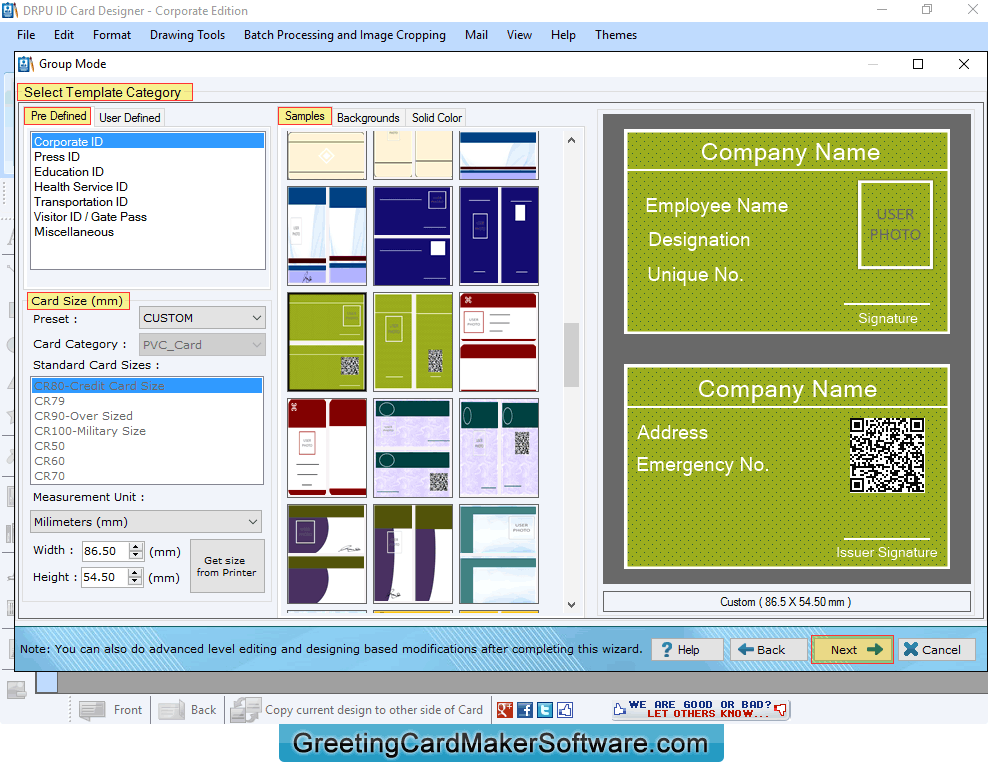Increase Width with the spinner arrow

pyautogui.click(x=135, y=547)
